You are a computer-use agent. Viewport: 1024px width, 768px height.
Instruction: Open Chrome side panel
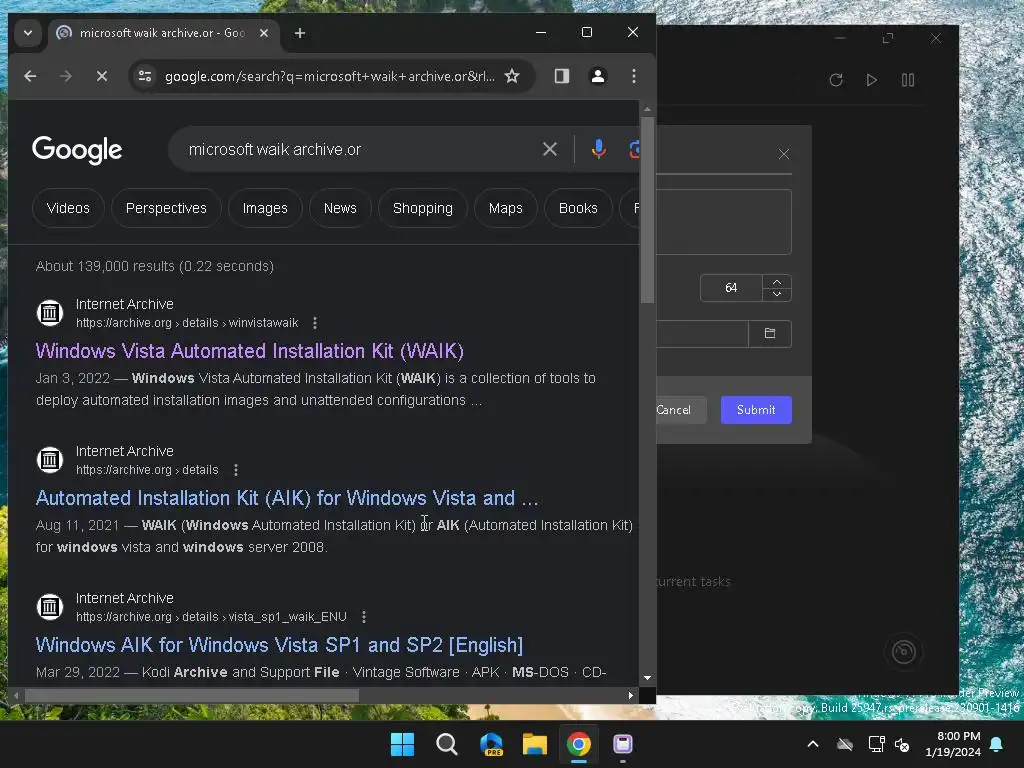[x=562, y=76]
